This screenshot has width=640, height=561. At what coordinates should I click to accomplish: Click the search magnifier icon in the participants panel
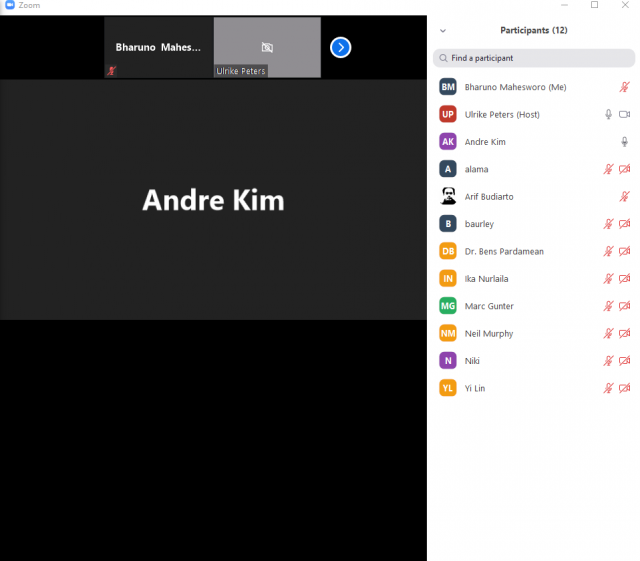pos(443,58)
